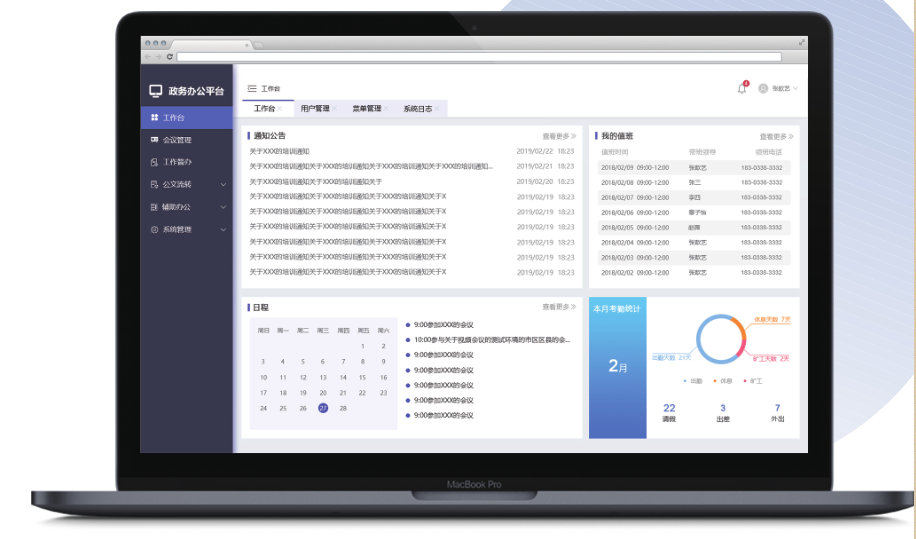916x539 pixels.
Task: Open the notice dated 2019/02/22
Action: 412,151
